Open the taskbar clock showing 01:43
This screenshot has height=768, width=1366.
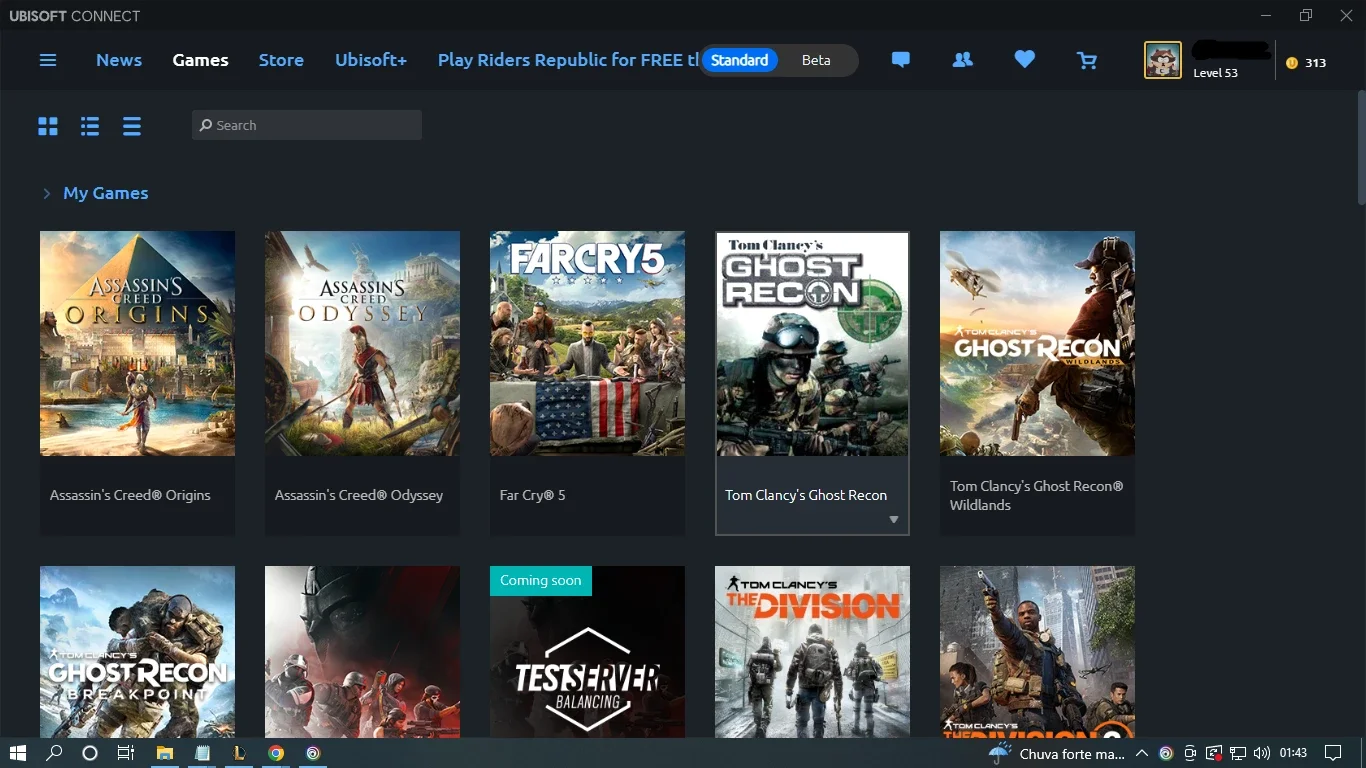(1293, 753)
